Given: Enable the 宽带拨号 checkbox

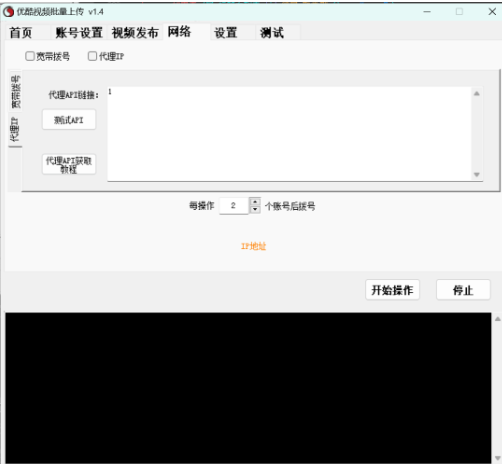Looking at the screenshot, I should pyautogui.click(x=30, y=56).
